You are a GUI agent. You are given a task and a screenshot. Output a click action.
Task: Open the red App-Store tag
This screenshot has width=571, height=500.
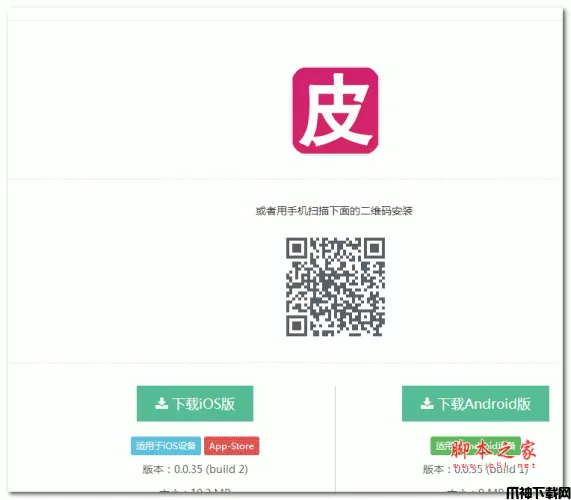pos(232,446)
